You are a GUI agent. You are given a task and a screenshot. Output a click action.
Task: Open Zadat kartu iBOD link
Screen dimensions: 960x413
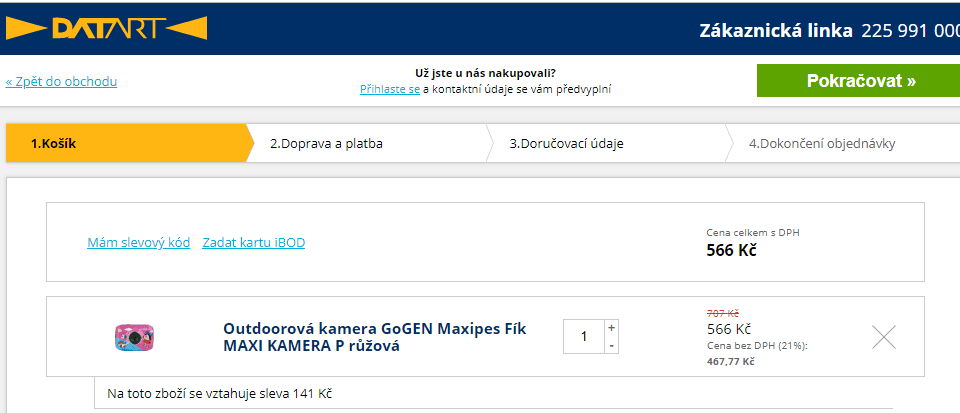coord(253,243)
